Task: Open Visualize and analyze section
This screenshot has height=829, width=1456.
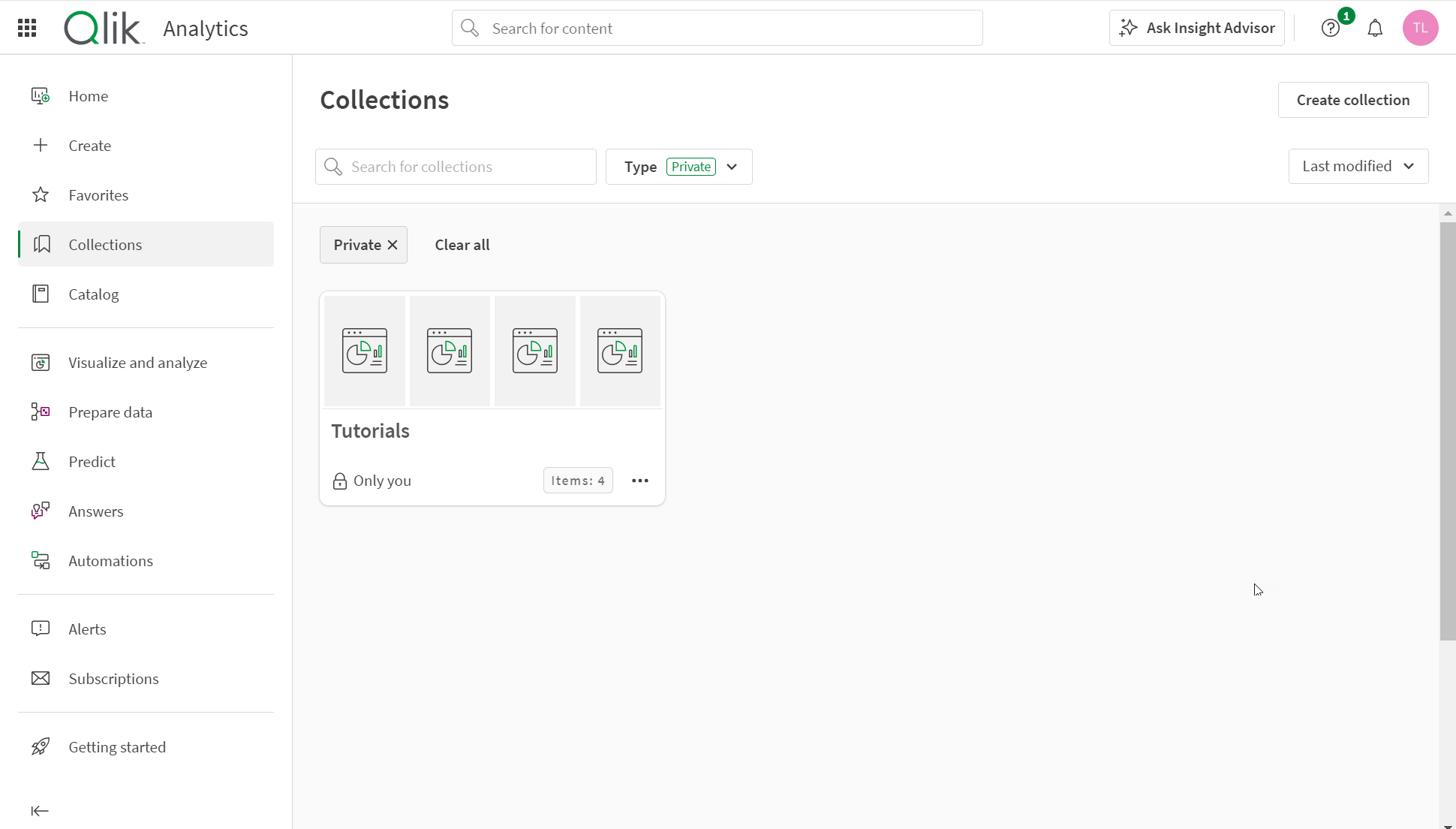Action: 138,362
